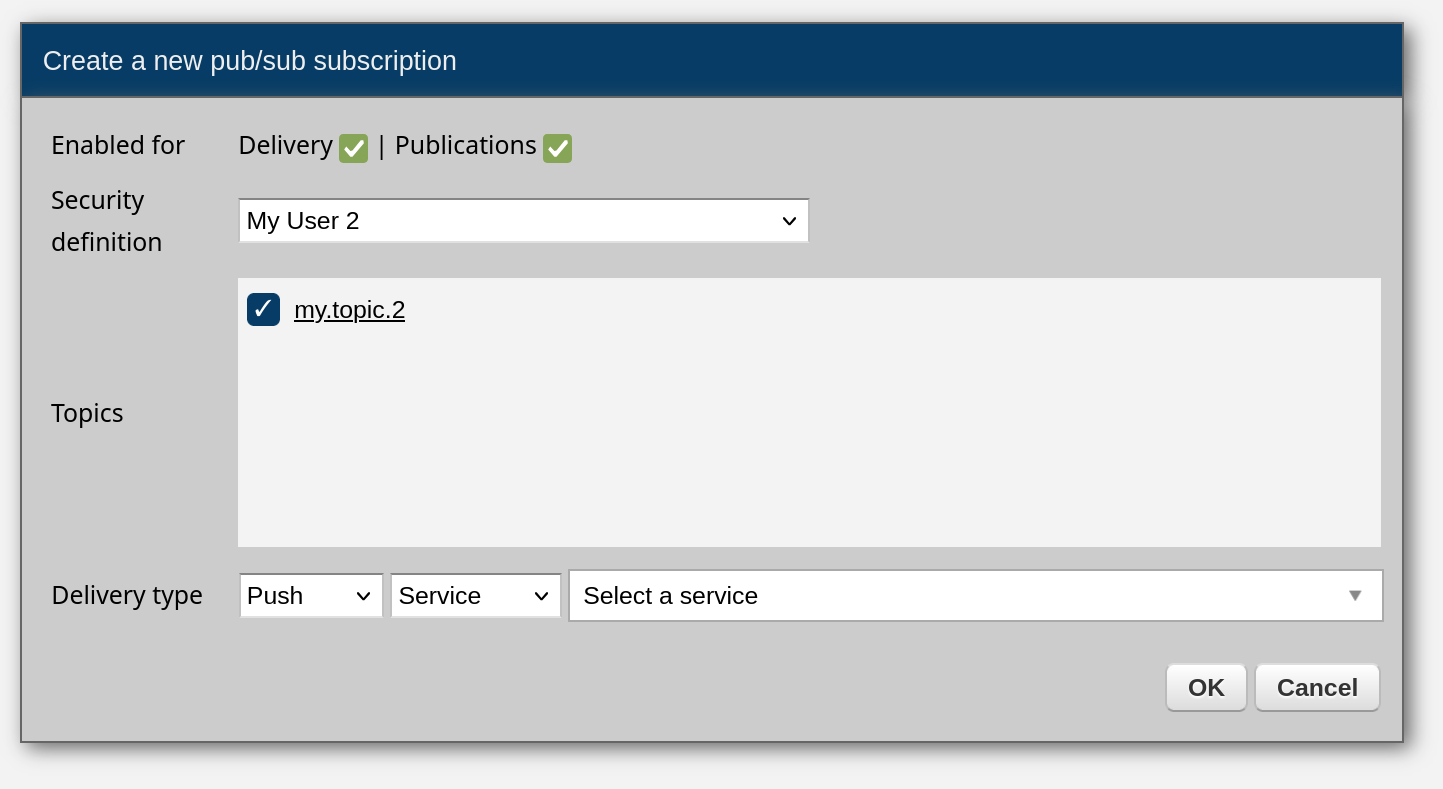The width and height of the screenshot is (1443, 789).
Task: Click the 'Topics' field label
Action: 87,413
